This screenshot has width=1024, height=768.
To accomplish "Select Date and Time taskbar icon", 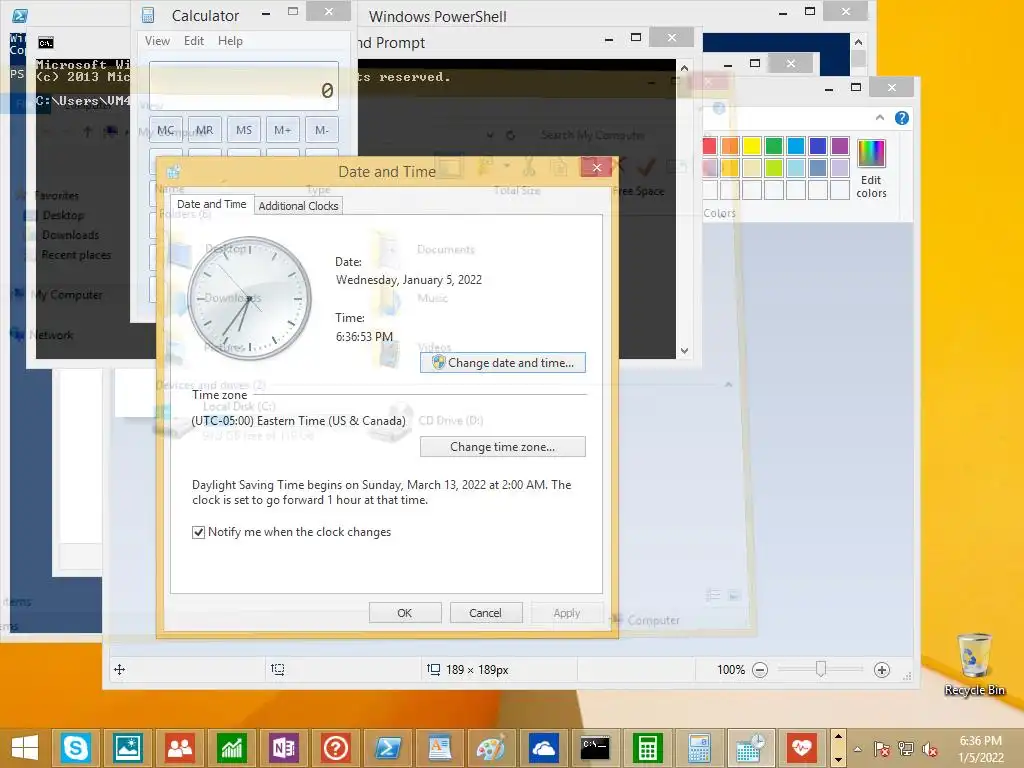I will 750,748.
